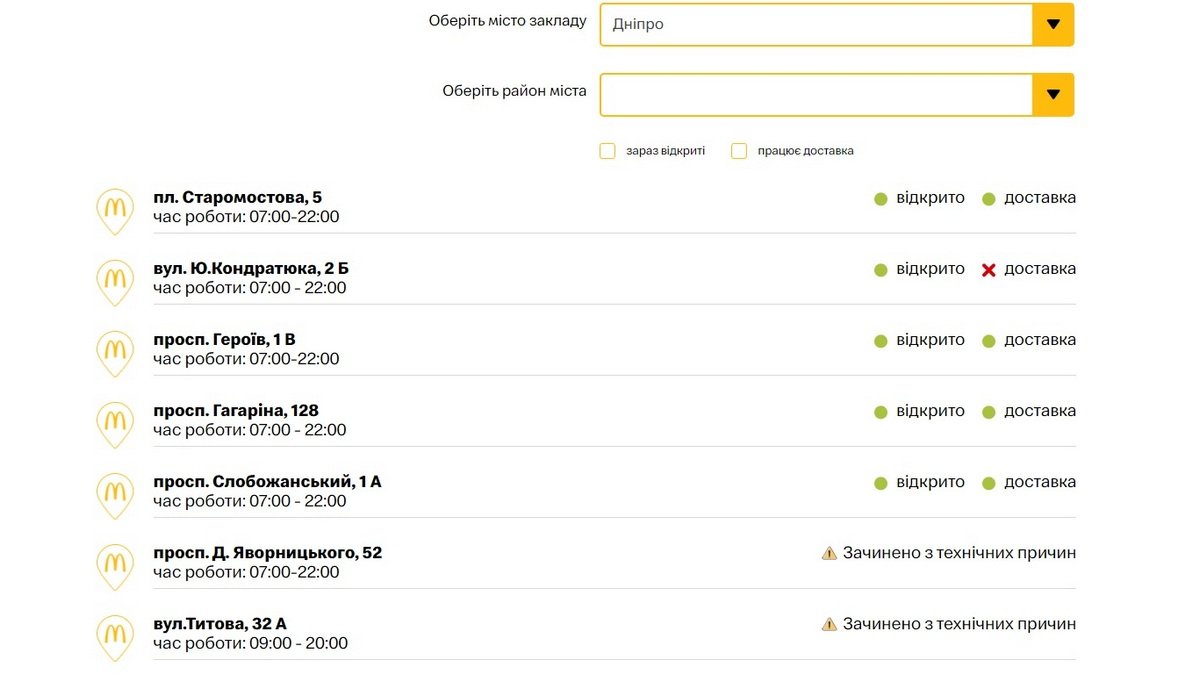This screenshot has width=1200, height=675.
Task: Select the просп. Гагаріна, 128 address
Action: click(x=236, y=411)
